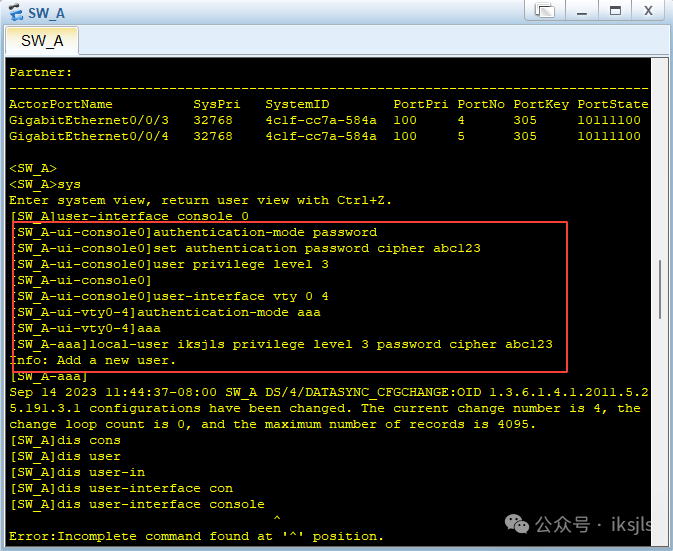Click the 'Enter system view' message line
The height and width of the screenshot is (551, 673).
[200, 200]
